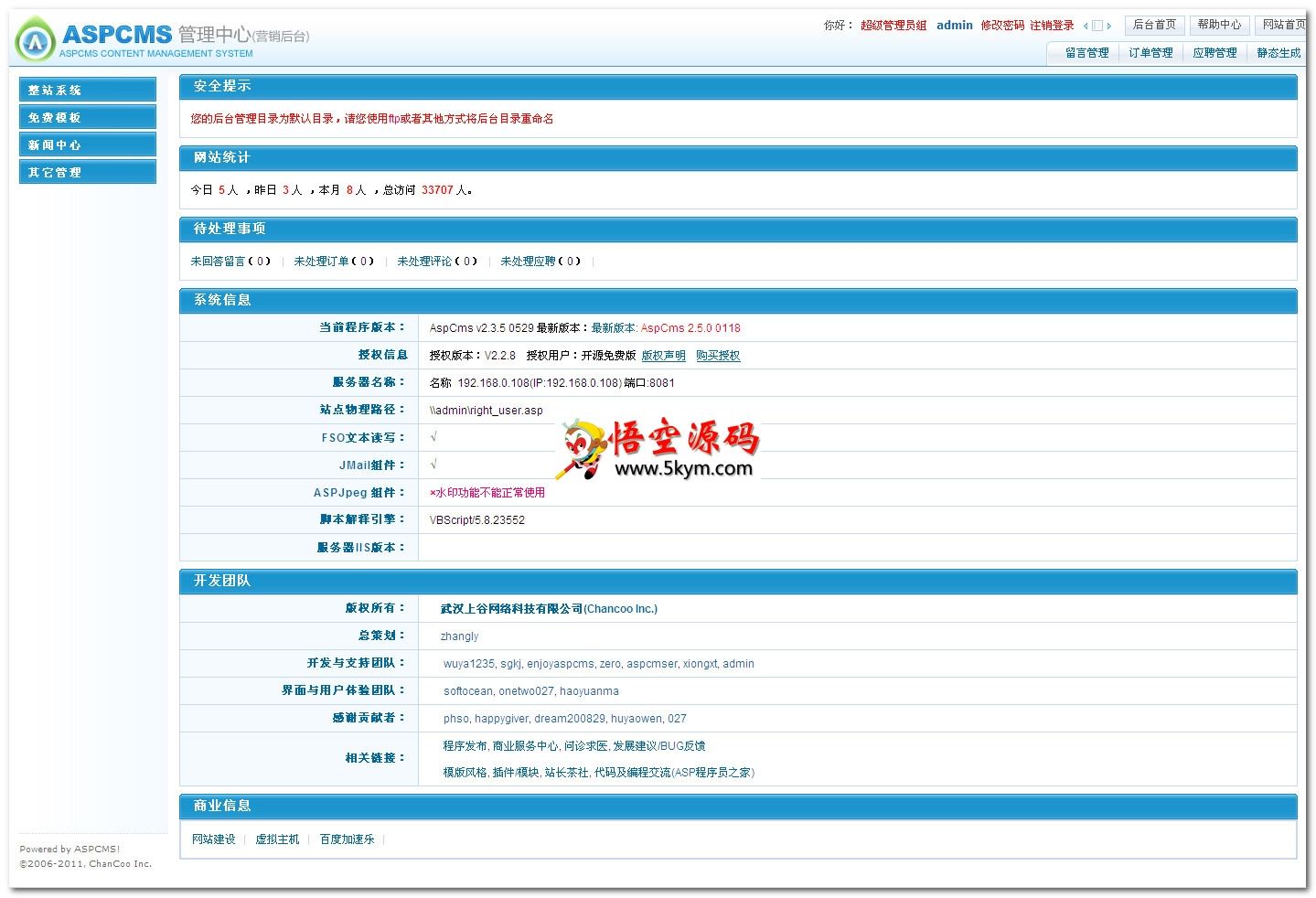Click the JMail组件 checkmark value
The height and width of the screenshot is (898, 1316).
tap(433, 465)
